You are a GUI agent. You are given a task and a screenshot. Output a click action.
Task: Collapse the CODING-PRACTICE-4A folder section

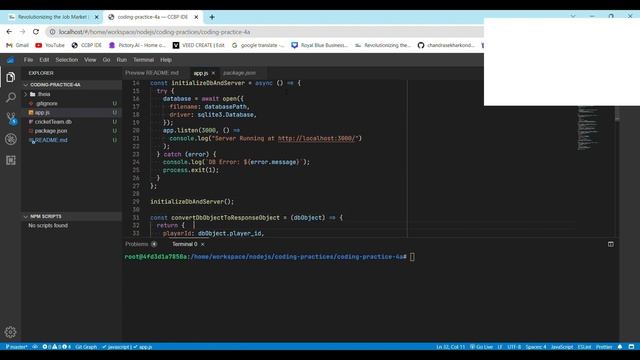[x=71, y=85]
